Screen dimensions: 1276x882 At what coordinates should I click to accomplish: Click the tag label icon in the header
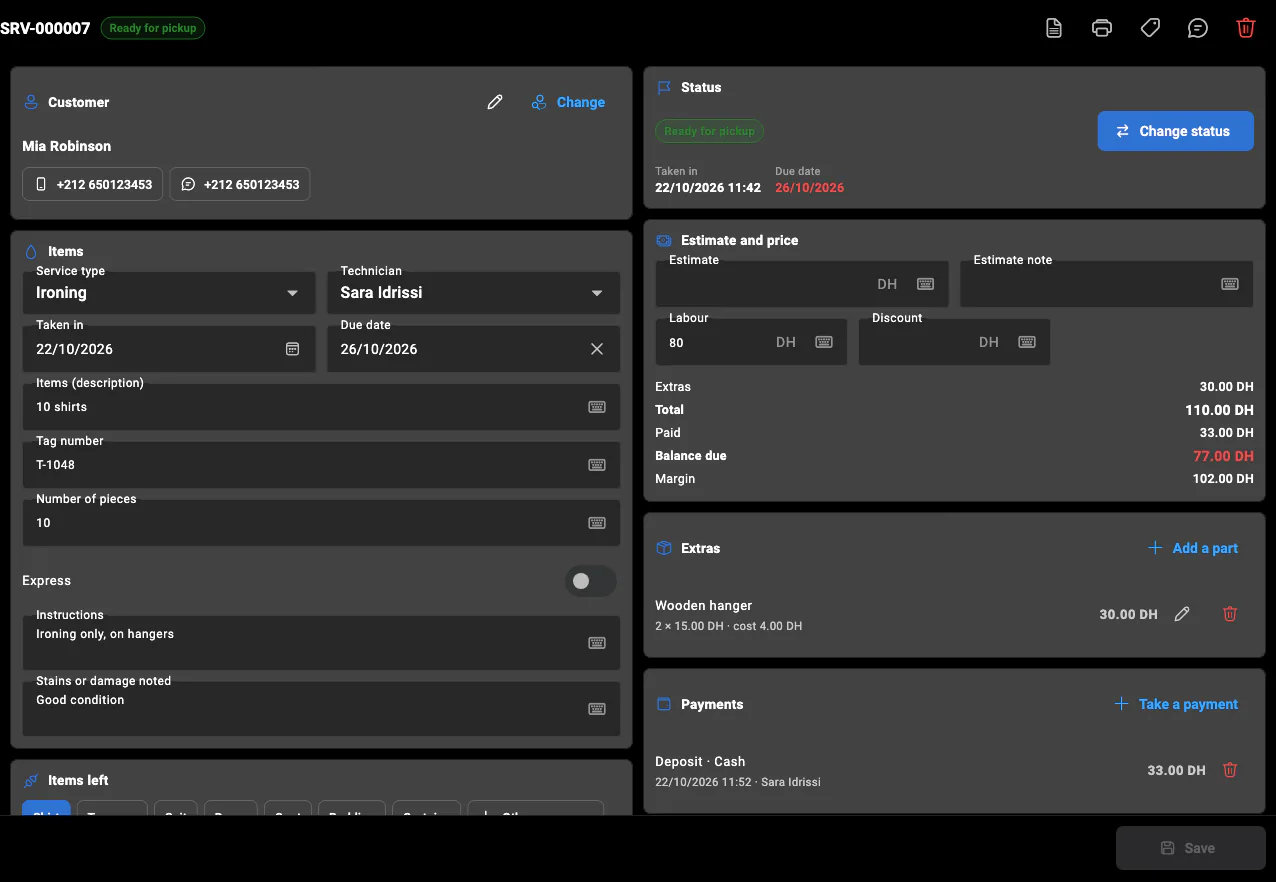1150,28
